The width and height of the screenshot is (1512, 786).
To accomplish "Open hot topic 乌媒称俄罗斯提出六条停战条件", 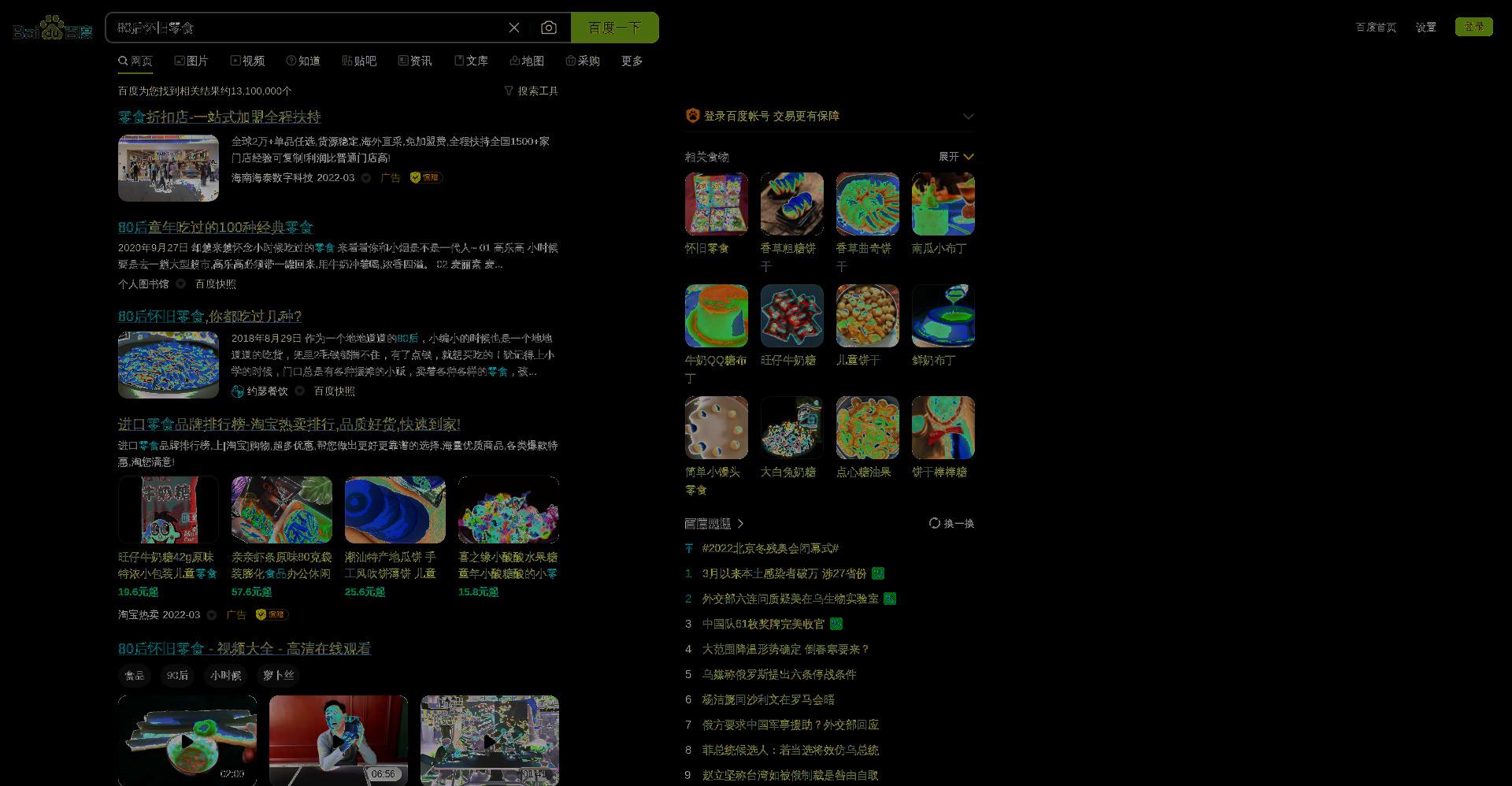I will point(779,674).
